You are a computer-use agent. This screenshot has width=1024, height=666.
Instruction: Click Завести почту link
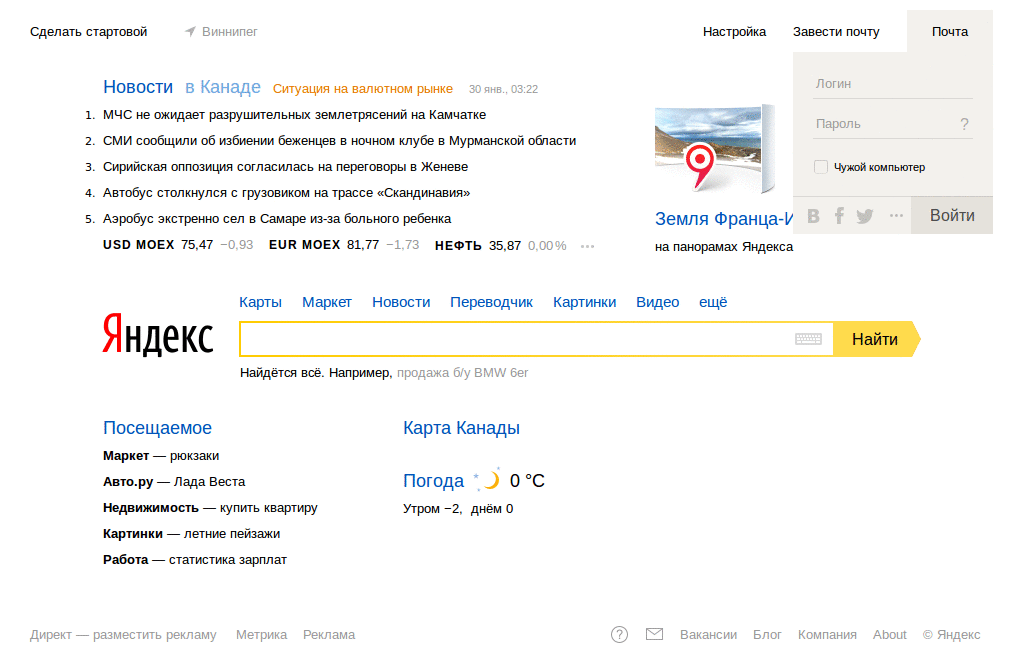[x=836, y=31]
